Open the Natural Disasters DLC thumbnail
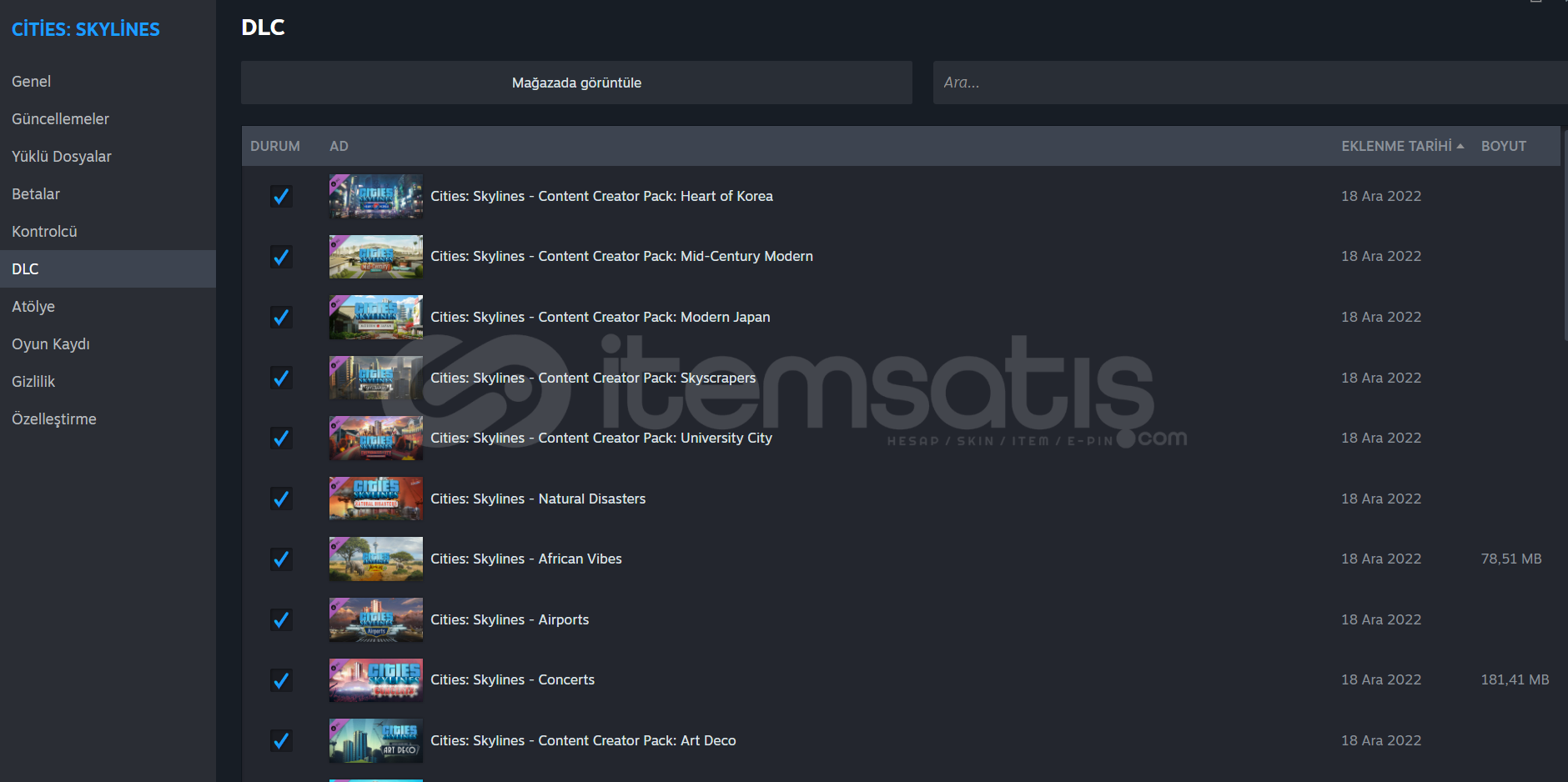 click(x=376, y=499)
